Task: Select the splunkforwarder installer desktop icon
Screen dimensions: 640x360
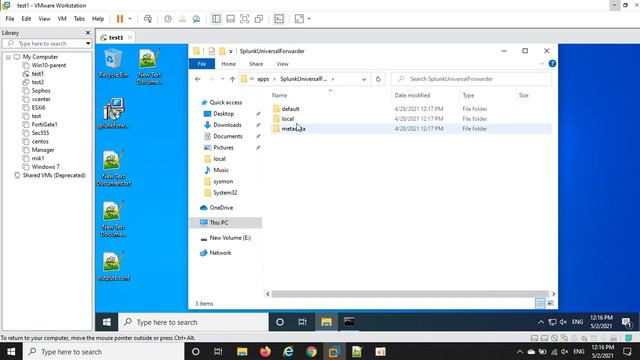Action: click(113, 113)
